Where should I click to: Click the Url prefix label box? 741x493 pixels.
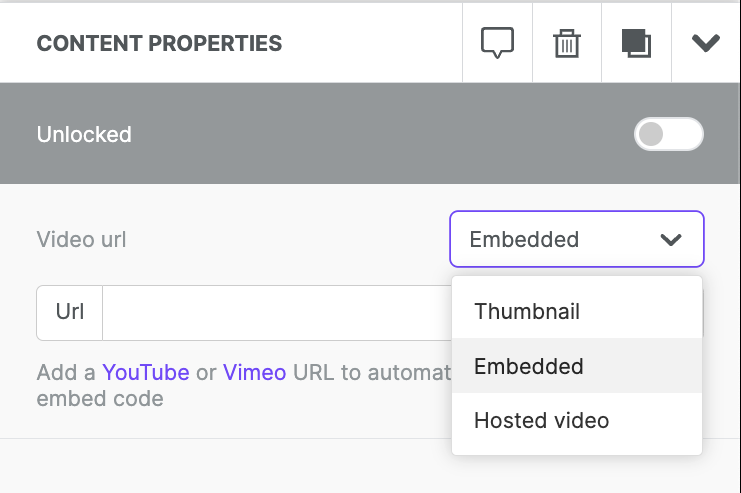(x=69, y=312)
